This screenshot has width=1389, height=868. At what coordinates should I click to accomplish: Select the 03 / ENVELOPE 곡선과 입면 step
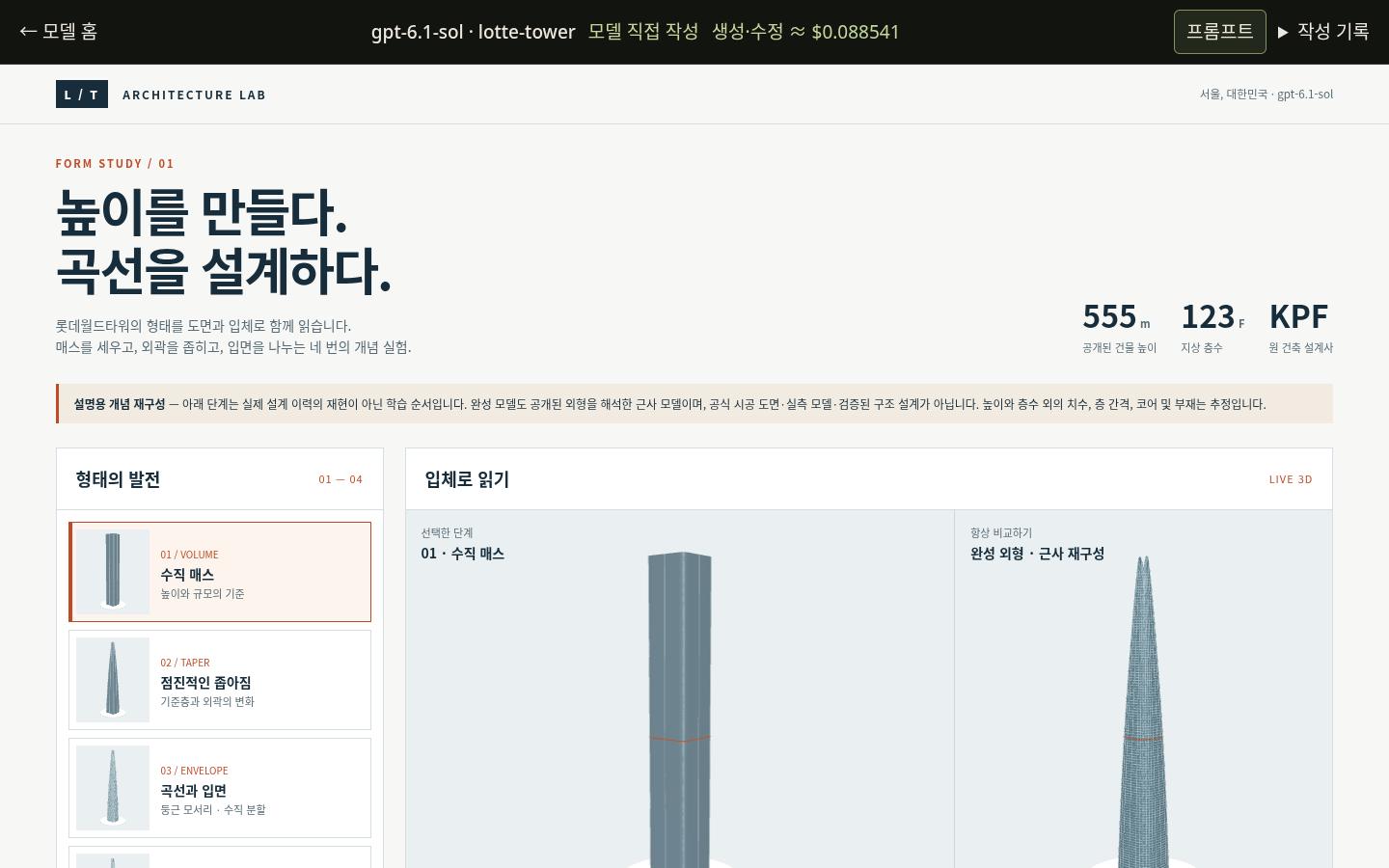point(220,788)
